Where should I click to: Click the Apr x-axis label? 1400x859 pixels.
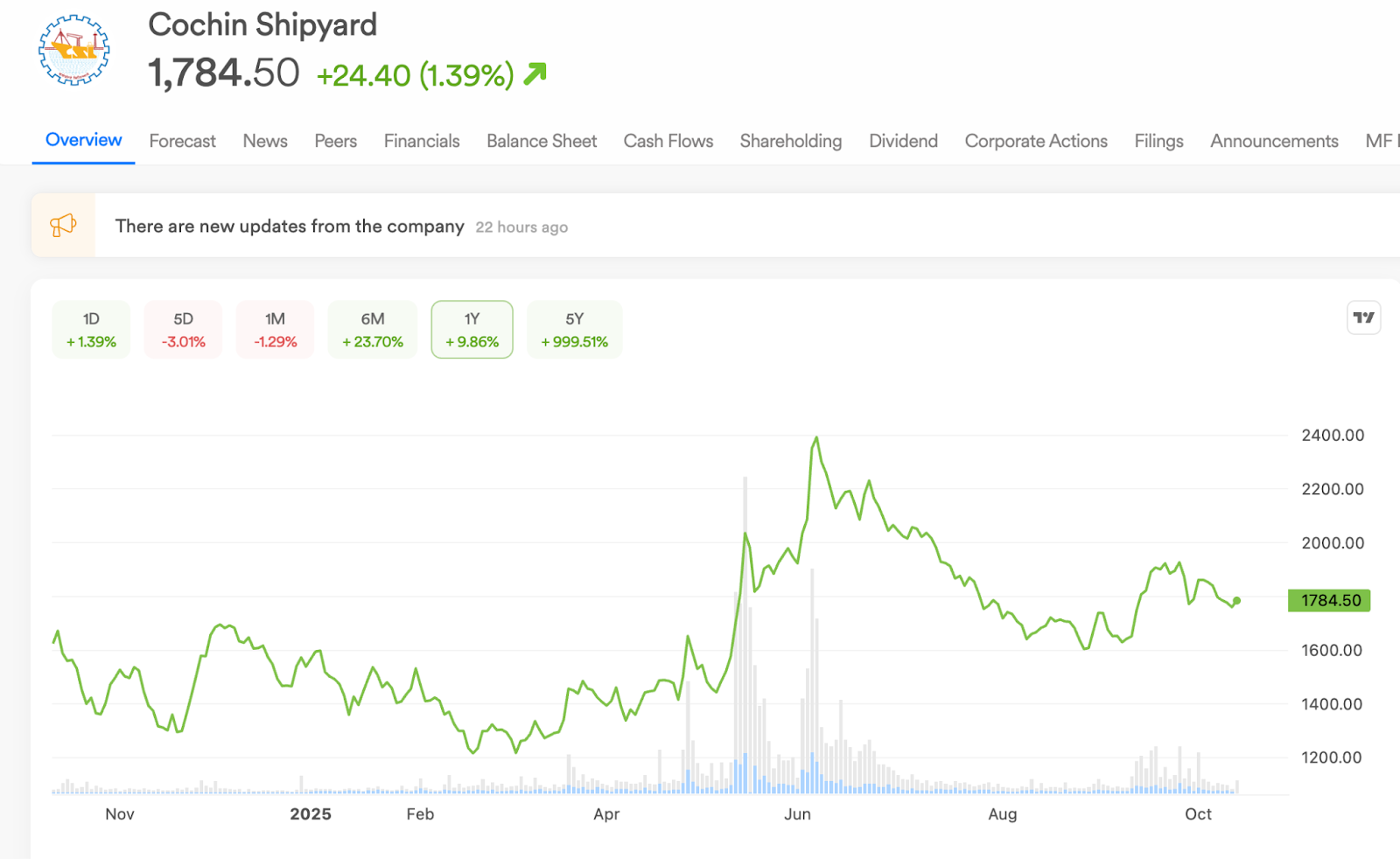pos(606,814)
